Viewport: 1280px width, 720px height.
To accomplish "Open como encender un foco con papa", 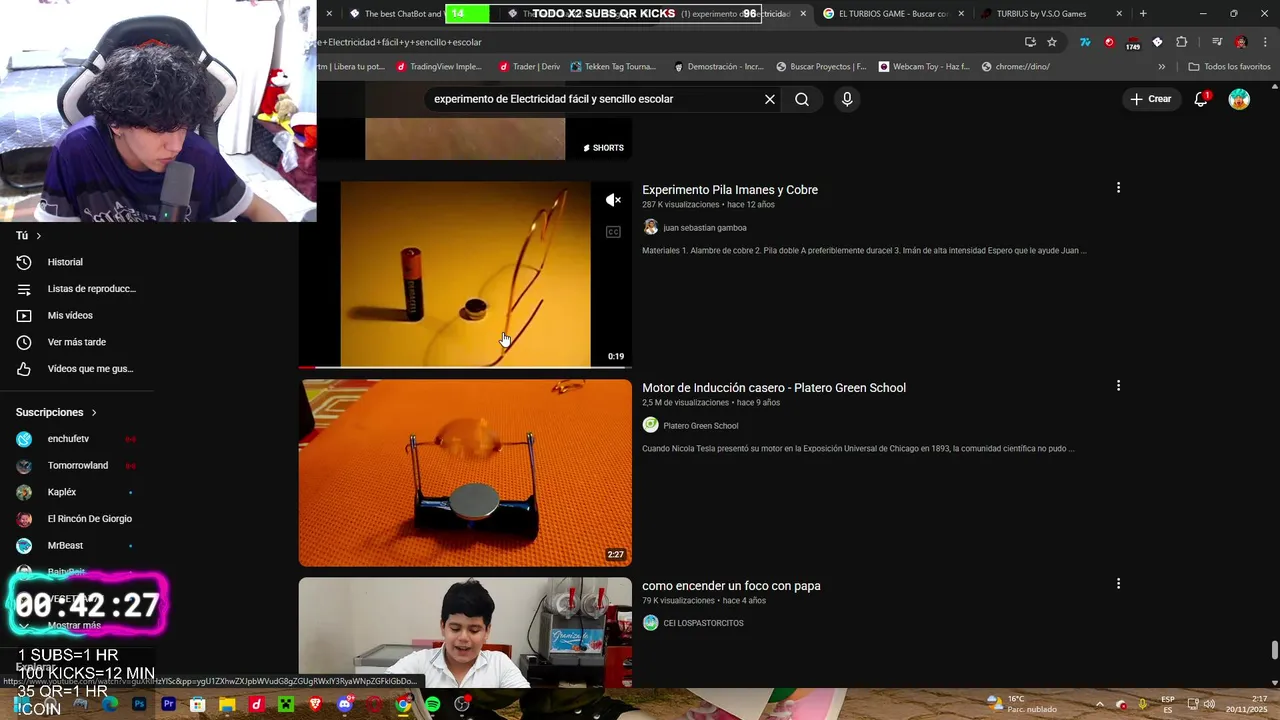I will point(731,586).
